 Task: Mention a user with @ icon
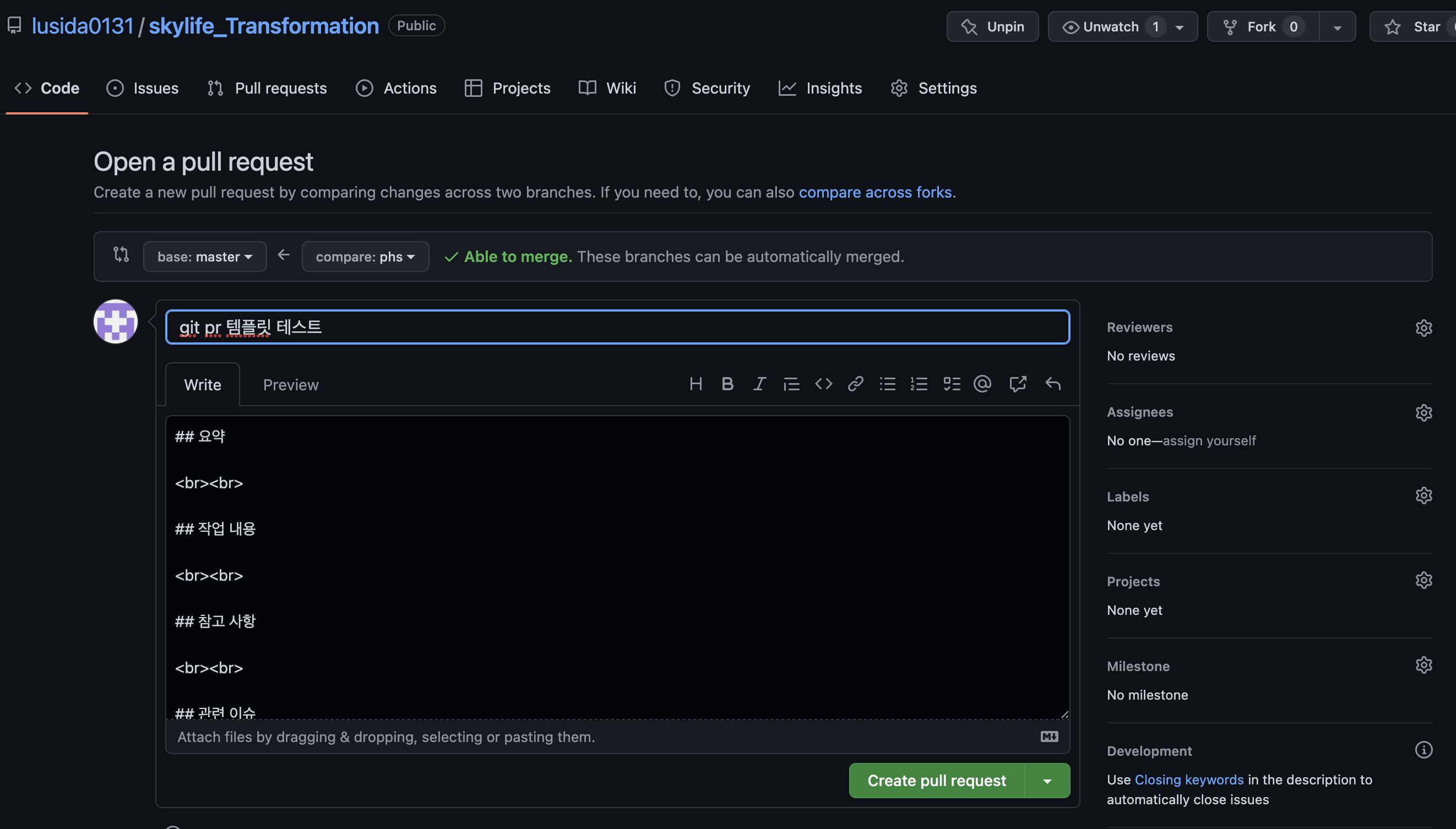coord(983,384)
